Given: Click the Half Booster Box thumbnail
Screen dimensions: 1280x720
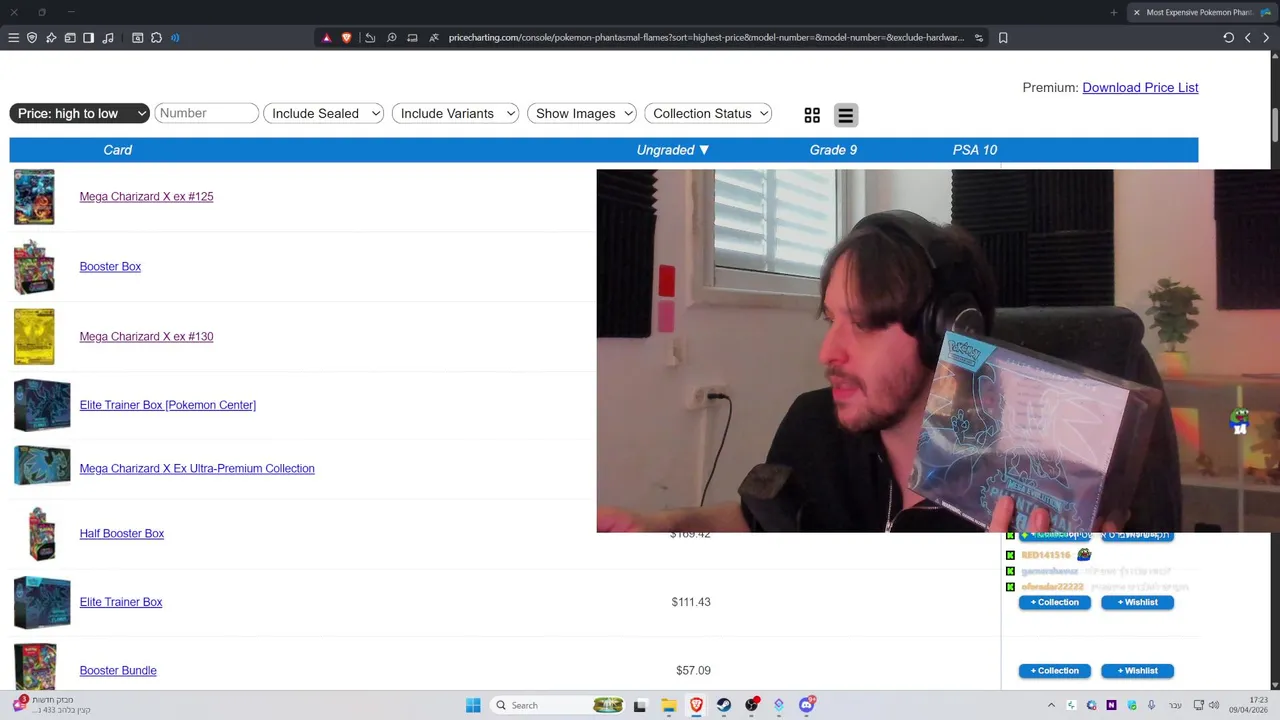Looking at the screenshot, I should coord(40,534).
